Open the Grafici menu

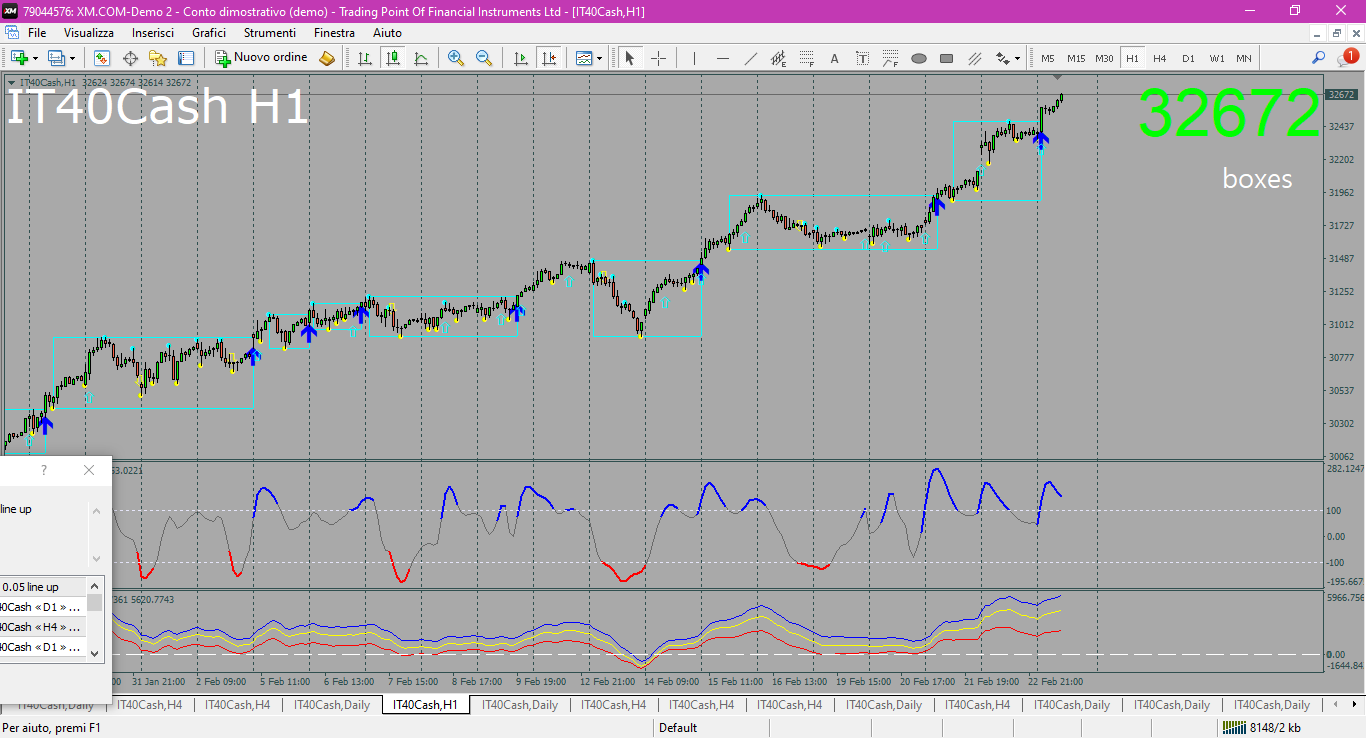tap(209, 33)
